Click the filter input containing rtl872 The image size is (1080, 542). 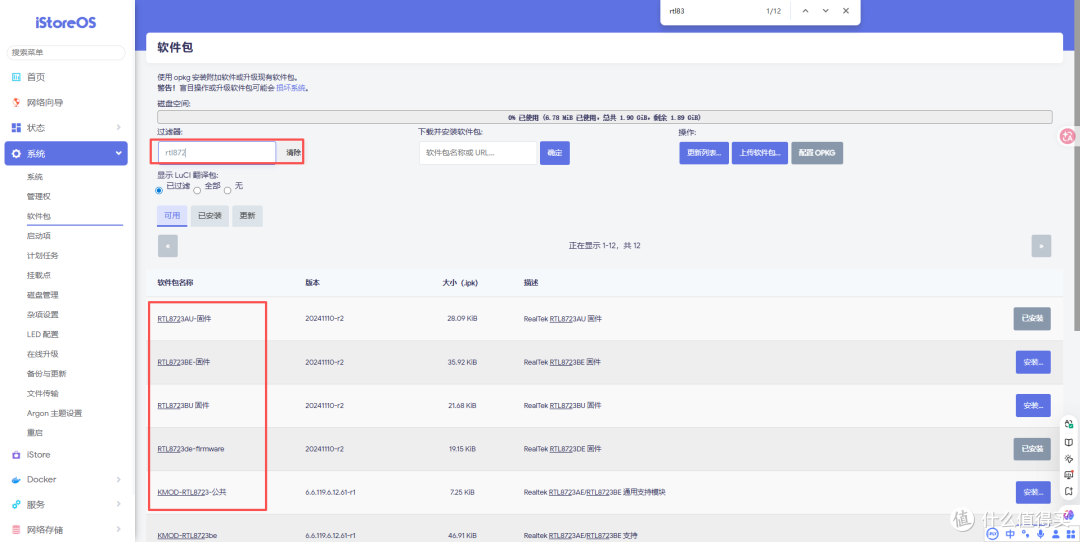point(217,153)
